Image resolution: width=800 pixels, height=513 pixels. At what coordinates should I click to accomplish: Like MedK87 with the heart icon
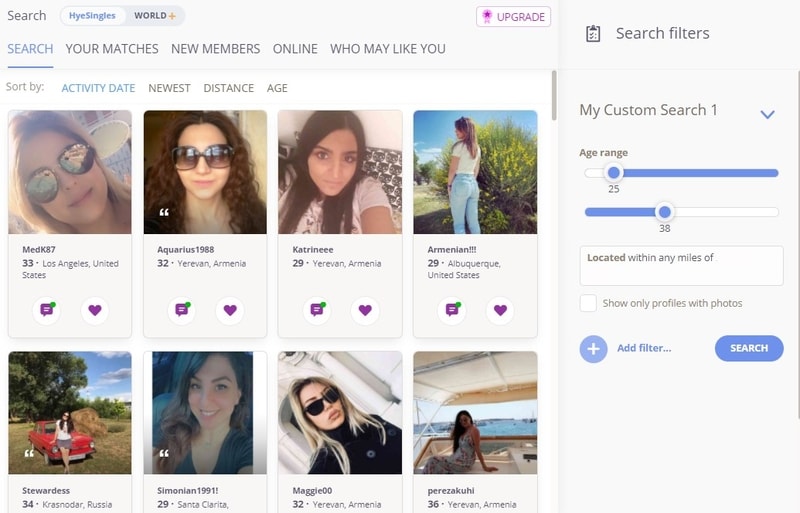pyautogui.click(x=95, y=310)
